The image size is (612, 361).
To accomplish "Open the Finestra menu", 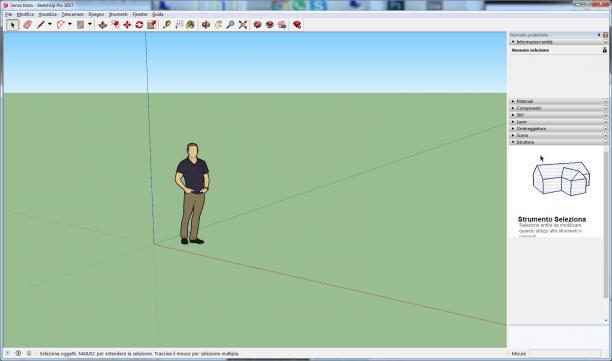I will (x=140, y=14).
